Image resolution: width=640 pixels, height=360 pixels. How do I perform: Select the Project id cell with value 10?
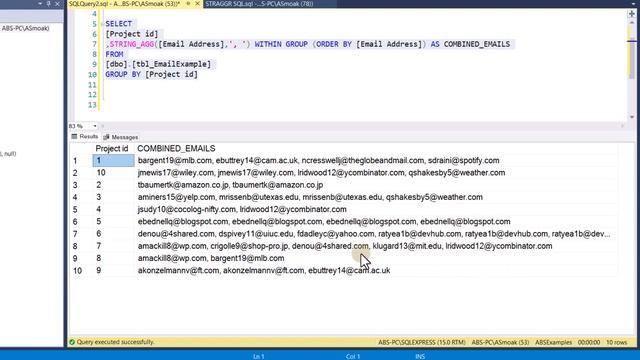[113, 173]
